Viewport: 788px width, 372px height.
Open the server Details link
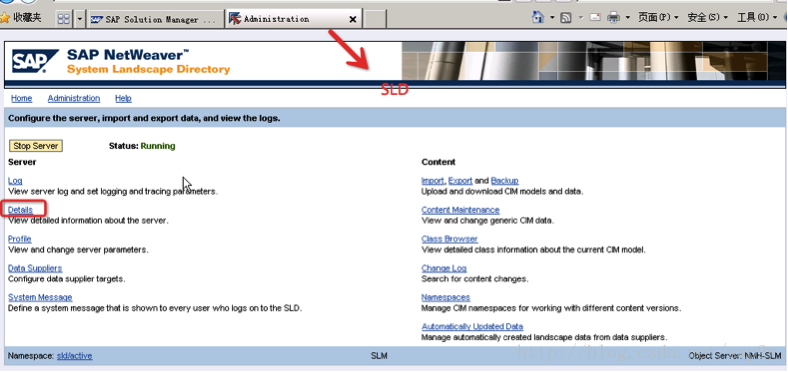pyautogui.click(x=20, y=210)
